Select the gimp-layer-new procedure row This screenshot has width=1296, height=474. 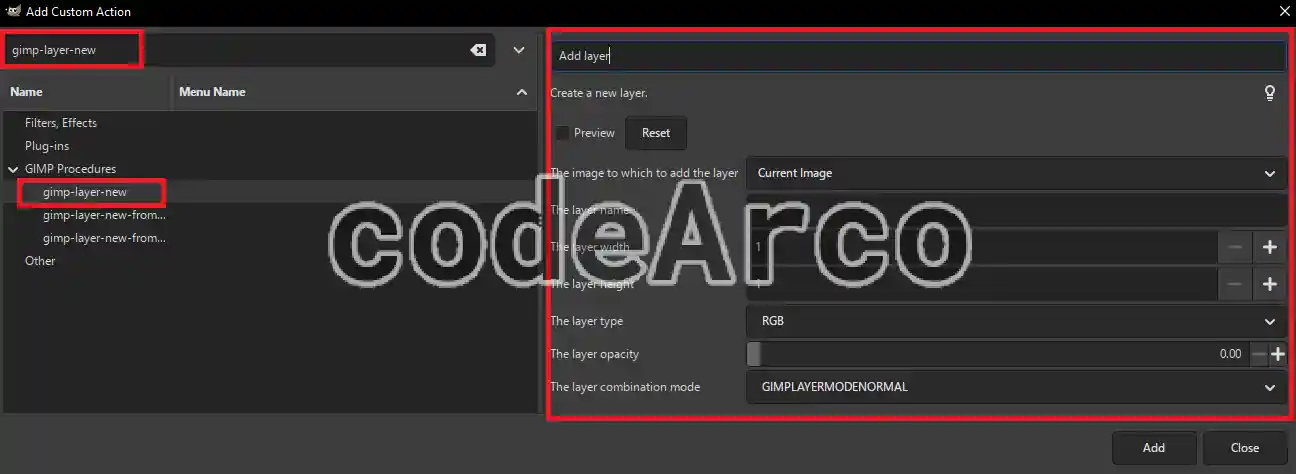click(x=270, y=192)
